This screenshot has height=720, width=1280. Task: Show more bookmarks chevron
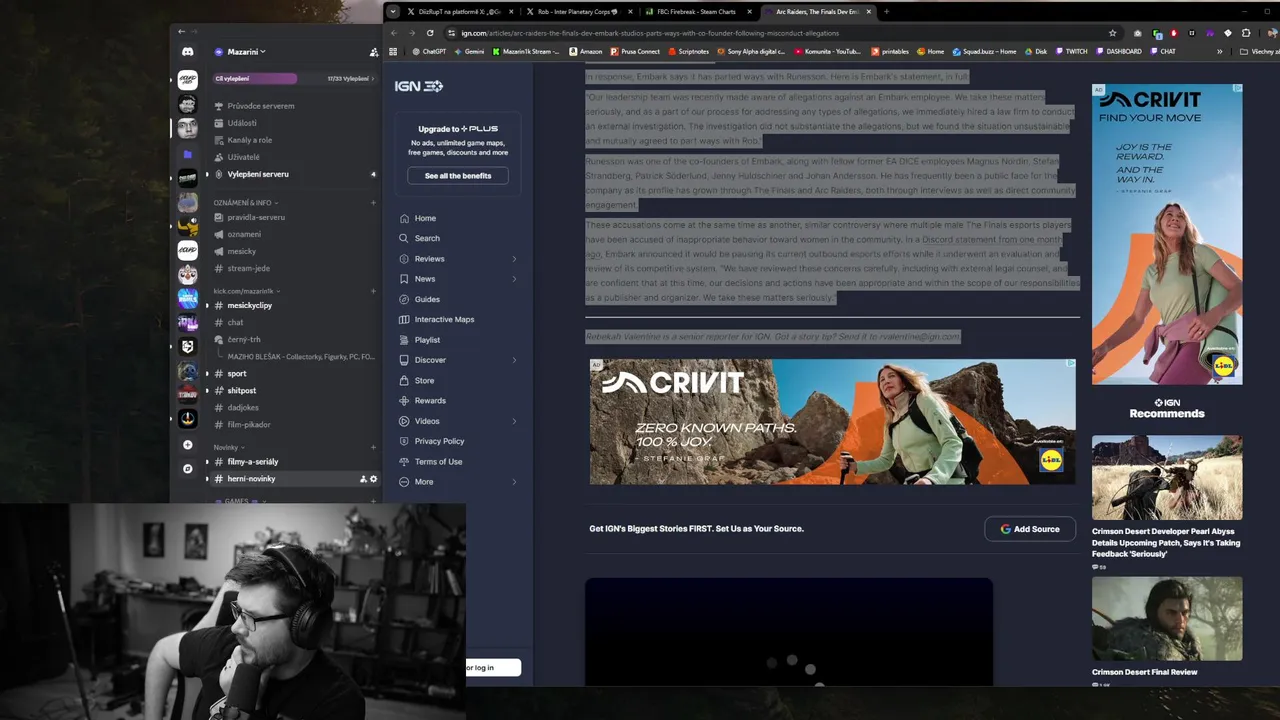[1219, 51]
